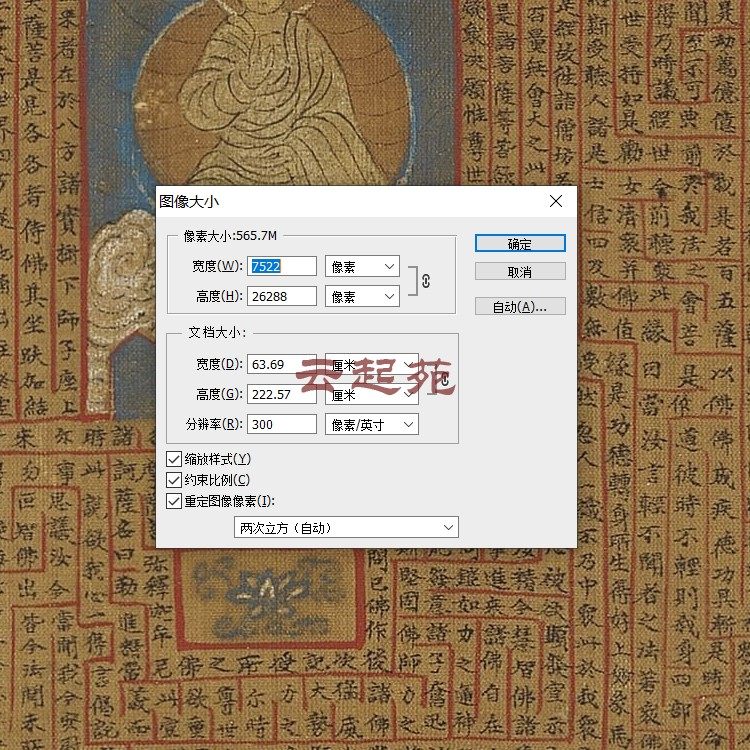Viewport: 750px width, 750px height.
Task: Close the 图像大小 dialog
Action: point(556,201)
